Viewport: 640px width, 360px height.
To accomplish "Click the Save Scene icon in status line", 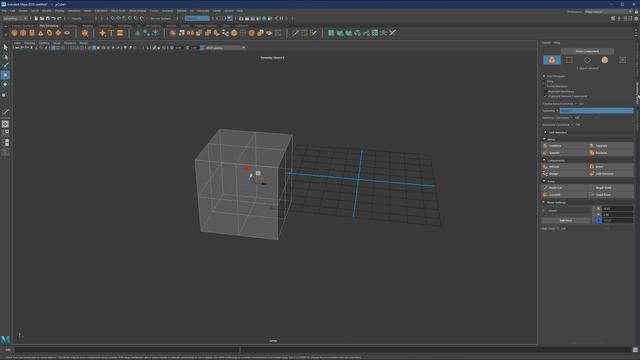I will coord(48,18).
